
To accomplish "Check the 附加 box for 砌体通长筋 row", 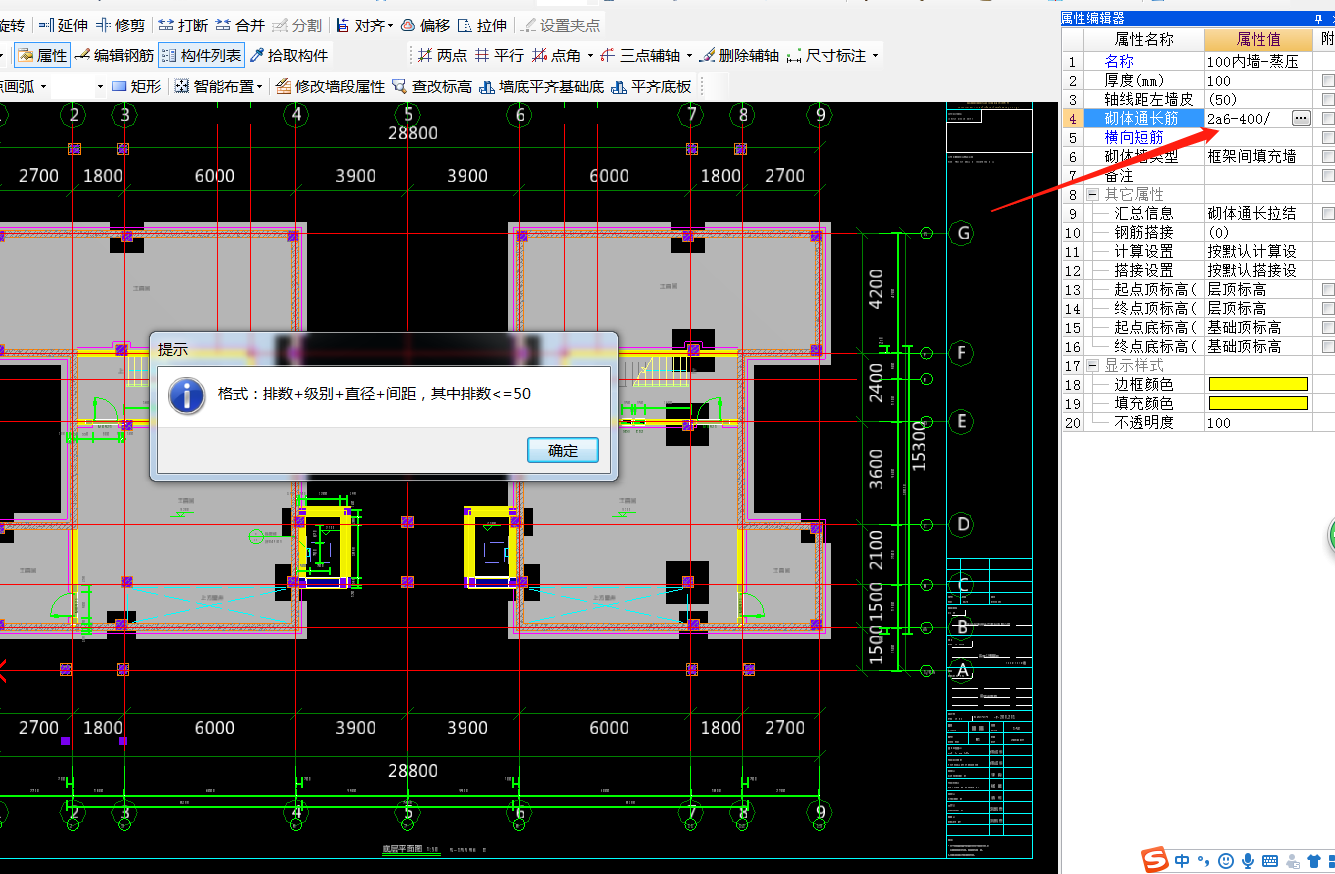I will [x=1327, y=119].
